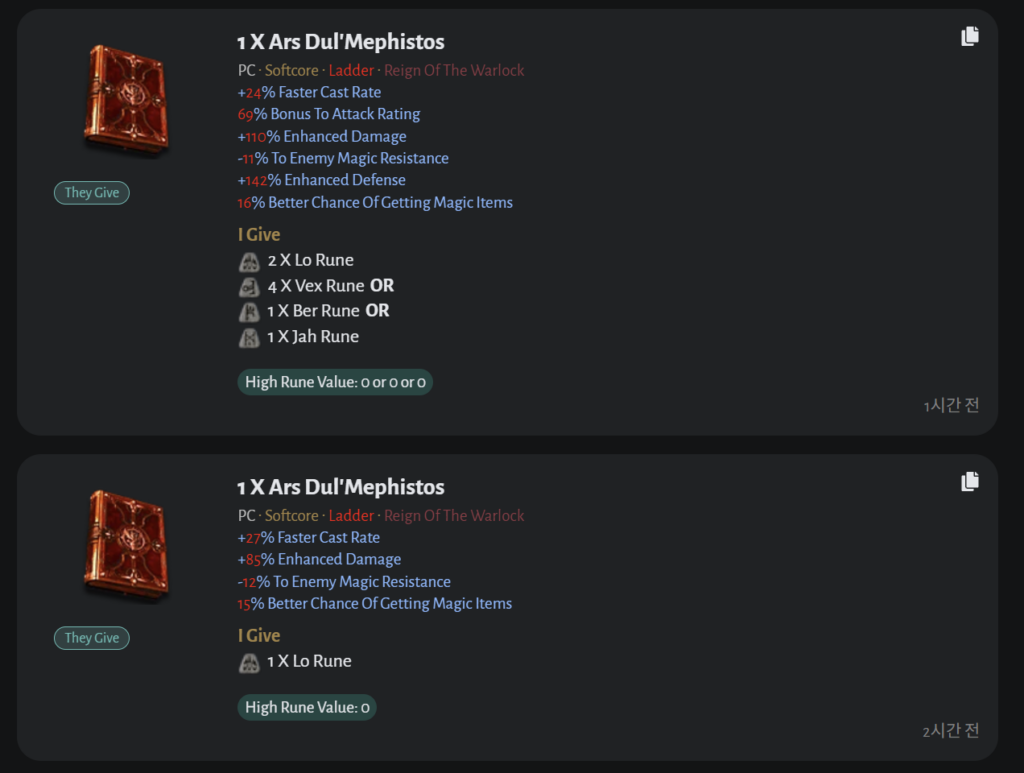Click the Ladder tag in second listing
The height and width of the screenshot is (773, 1024).
[x=351, y=516]
